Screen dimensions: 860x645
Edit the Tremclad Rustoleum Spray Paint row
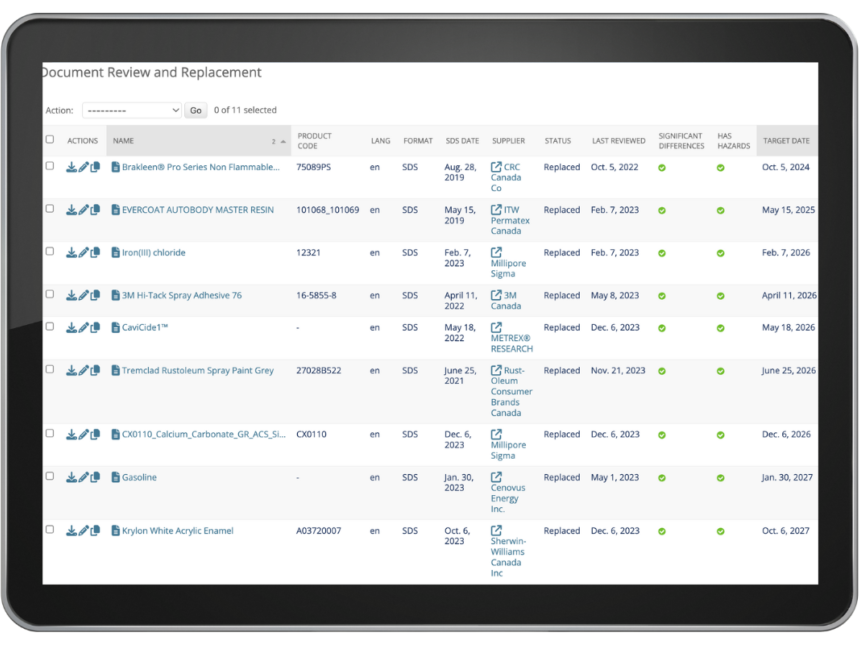83,371
